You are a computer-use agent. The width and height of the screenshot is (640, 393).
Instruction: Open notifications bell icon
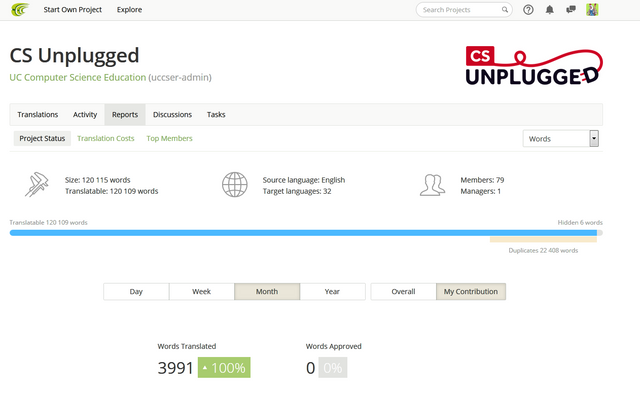coord(550,10)
